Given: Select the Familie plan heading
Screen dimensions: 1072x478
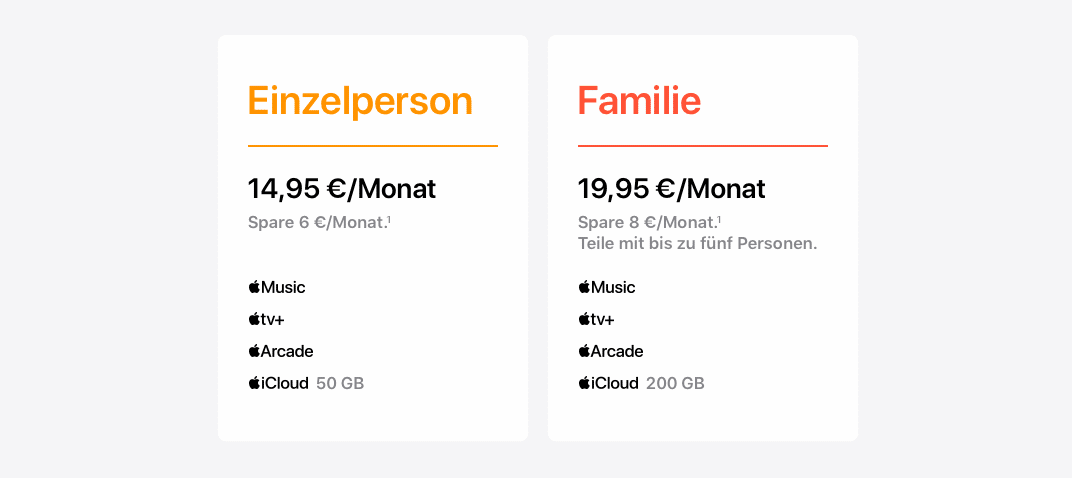Looking at the screenshot, I should click(x=640, y=101).
